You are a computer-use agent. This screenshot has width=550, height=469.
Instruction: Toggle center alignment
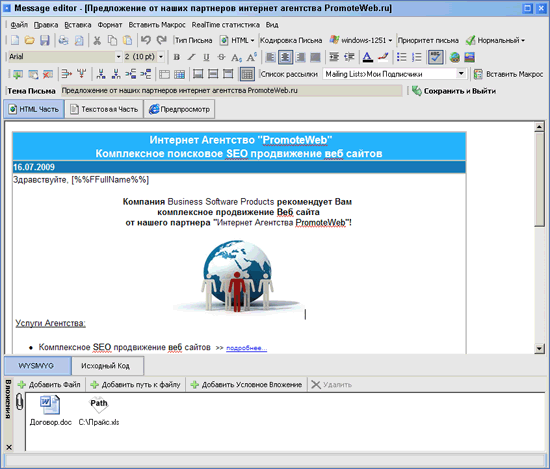click(x=285, y=57)
